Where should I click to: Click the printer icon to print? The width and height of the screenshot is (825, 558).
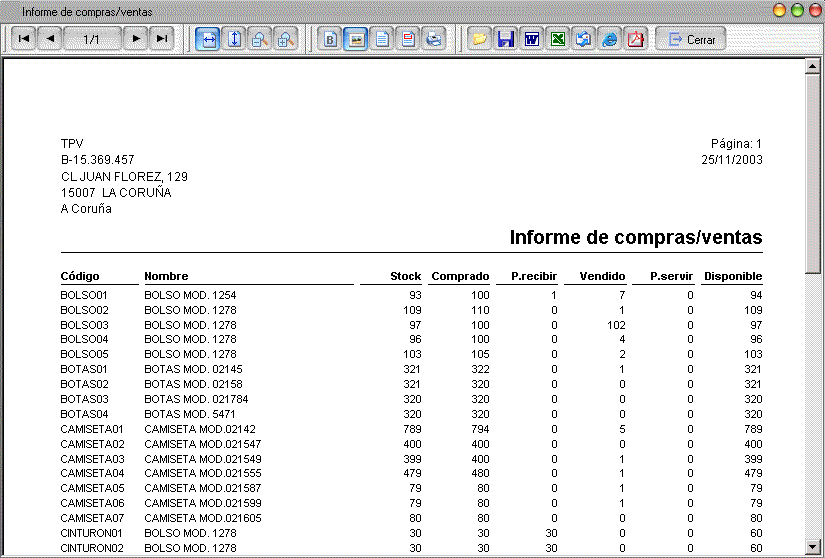tap(434, 39)
